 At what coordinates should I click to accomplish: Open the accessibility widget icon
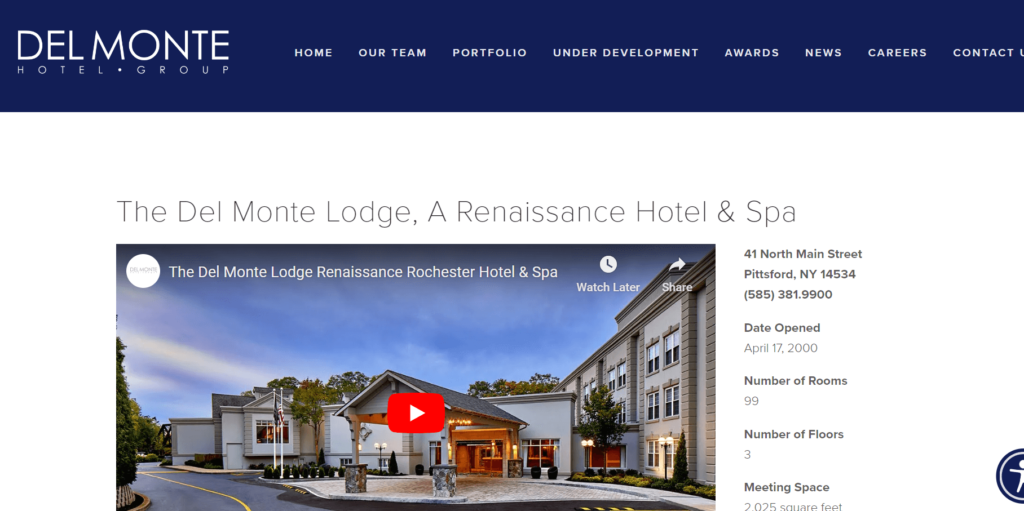click(x=1011, y=476)
